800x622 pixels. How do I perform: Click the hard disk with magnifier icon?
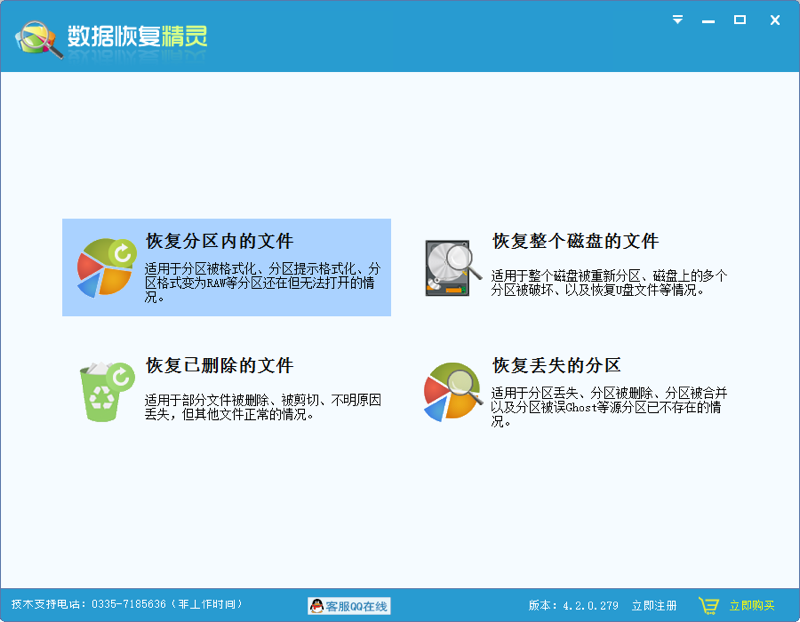click(x=453, y=268)
